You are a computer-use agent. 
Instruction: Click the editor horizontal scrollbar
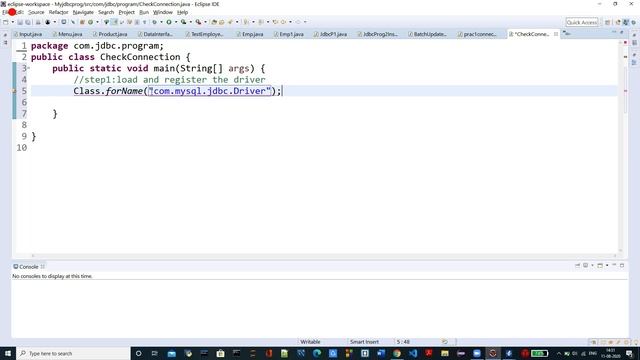(324, 256)
